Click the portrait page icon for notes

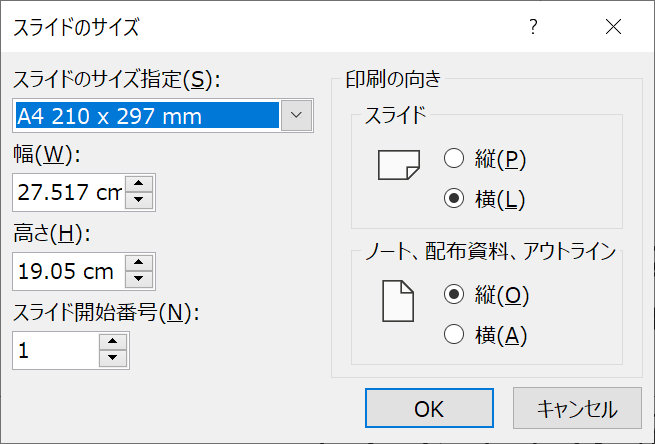[397, 301]
